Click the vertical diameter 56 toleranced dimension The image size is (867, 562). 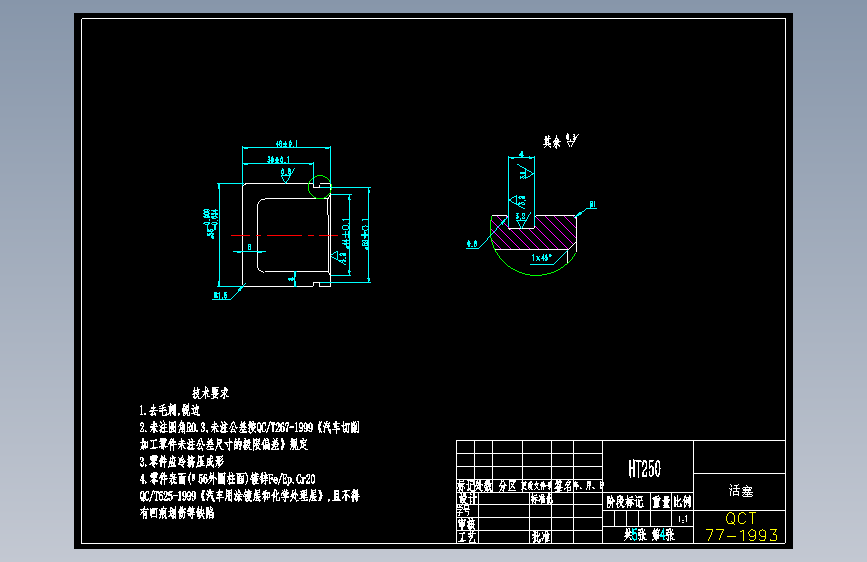click(x=211, y=223)
